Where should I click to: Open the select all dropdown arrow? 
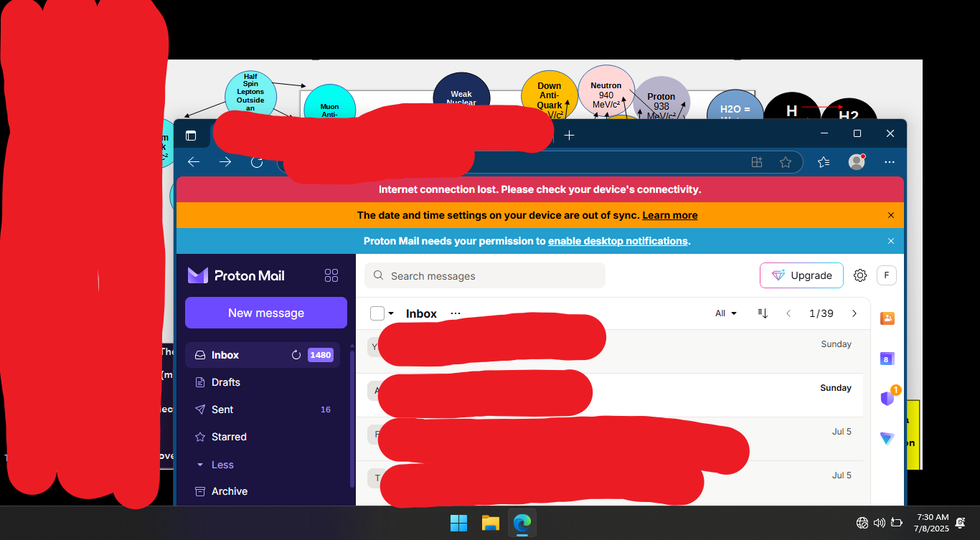click(391, 314)
